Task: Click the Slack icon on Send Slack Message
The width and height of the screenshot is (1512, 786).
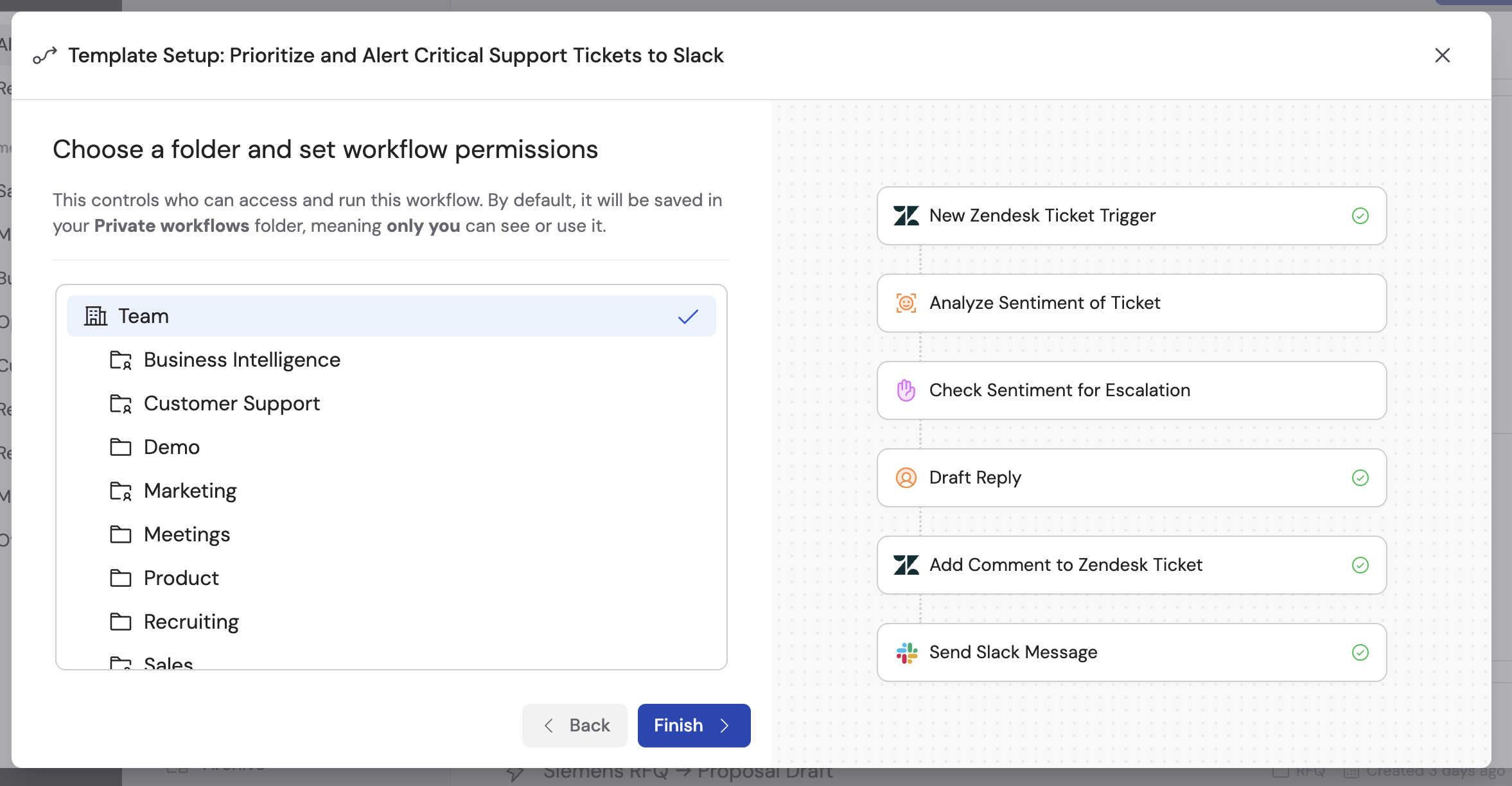Action: tap(906, 652)
